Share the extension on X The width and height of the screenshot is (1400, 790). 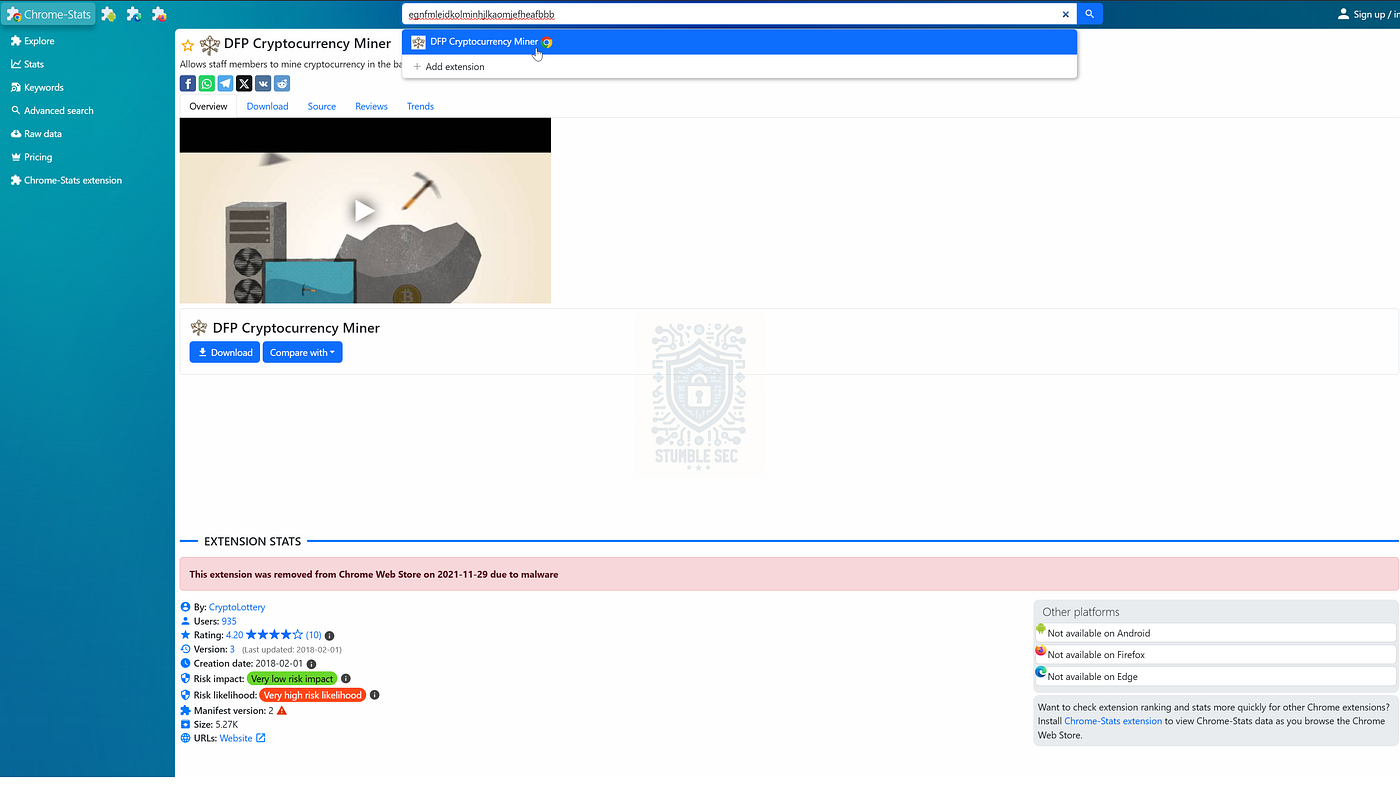244,84
